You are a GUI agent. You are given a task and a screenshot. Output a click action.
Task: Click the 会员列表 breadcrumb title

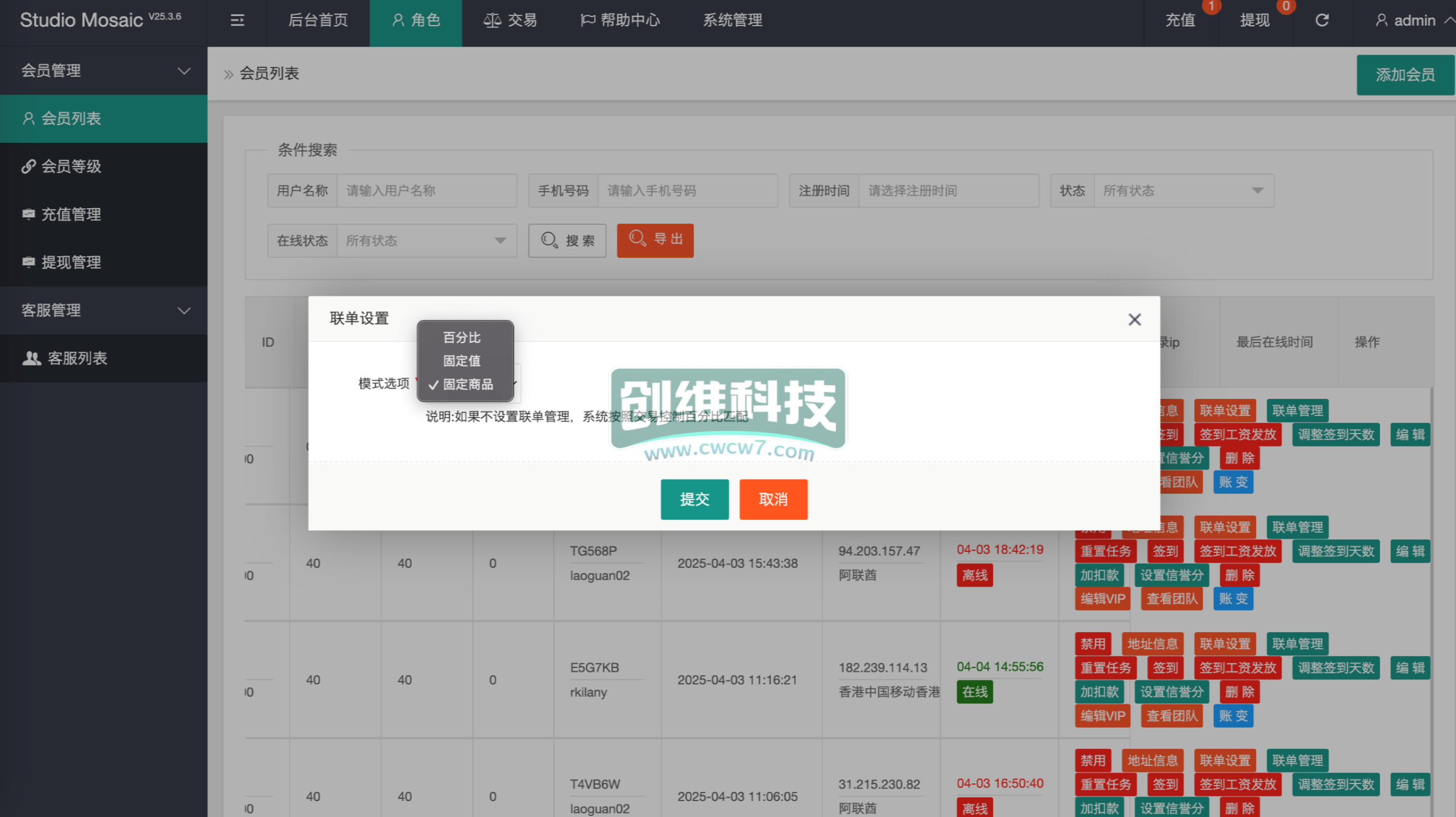coord(269,73)
